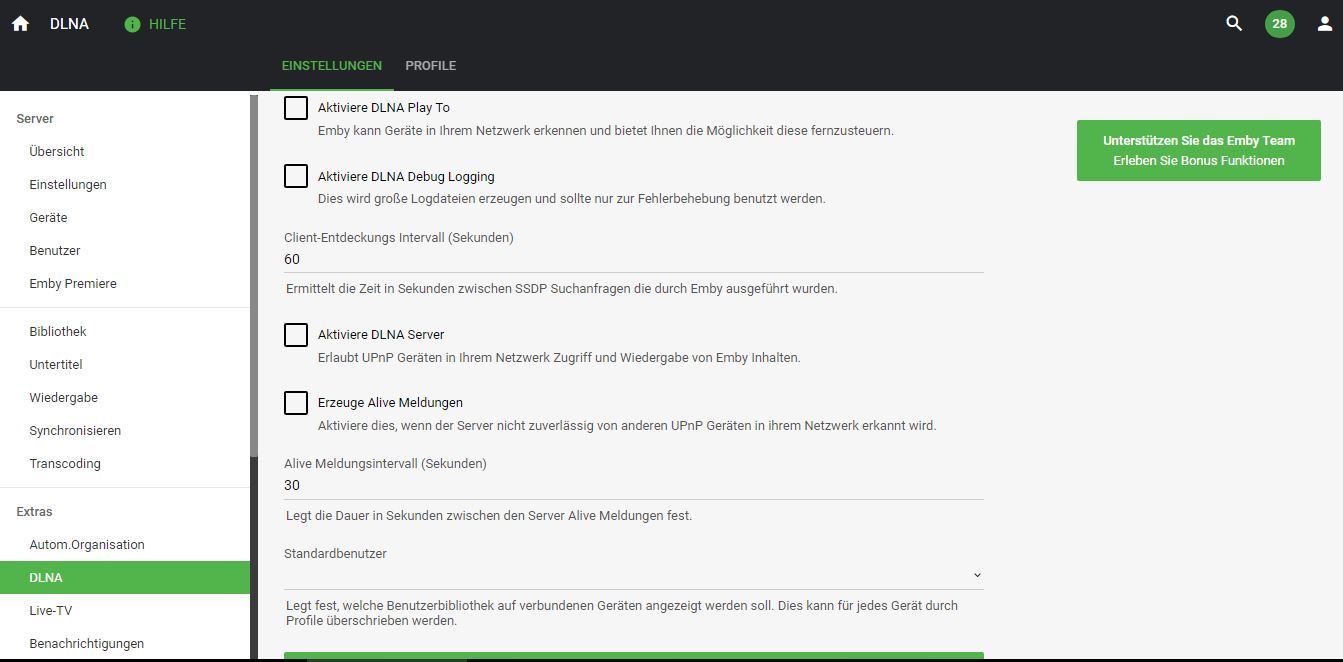The image size is (1343, 662).
Task: Select Synchronisieren in the sidebar
Action: pos(125,431)
